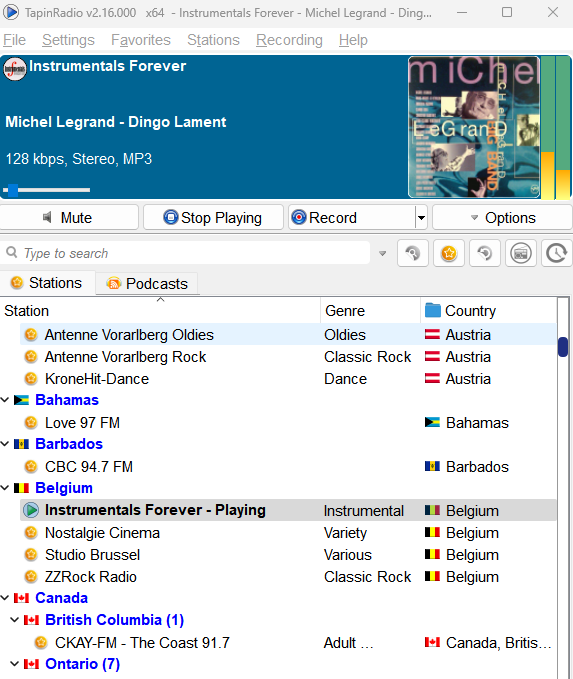Sort by the Genre column header
This screenshot has width=573, height=679.
[x=370, y=310]
